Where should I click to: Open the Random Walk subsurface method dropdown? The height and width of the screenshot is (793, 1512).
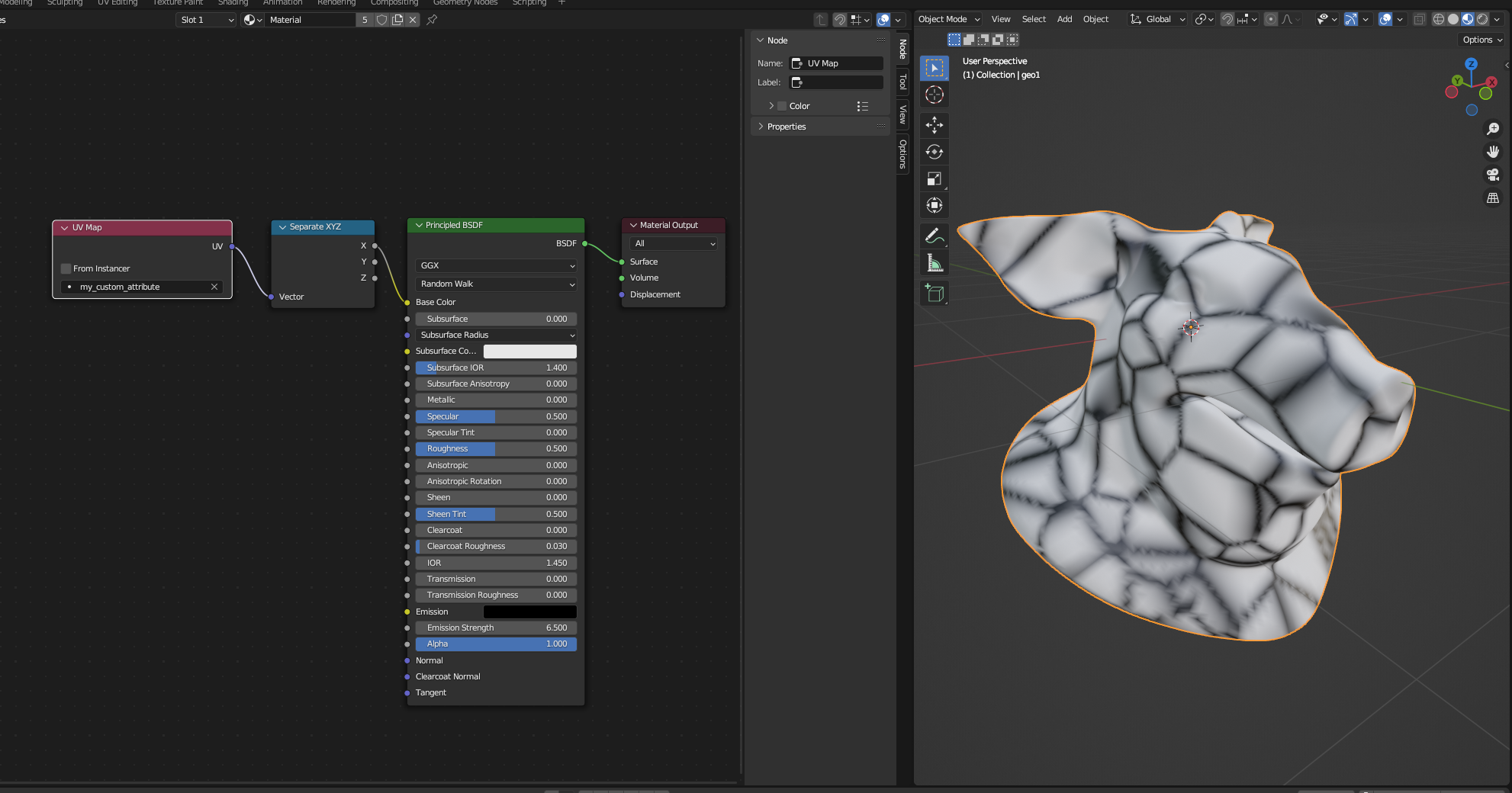pyautogui.click(x=495, y=284)
